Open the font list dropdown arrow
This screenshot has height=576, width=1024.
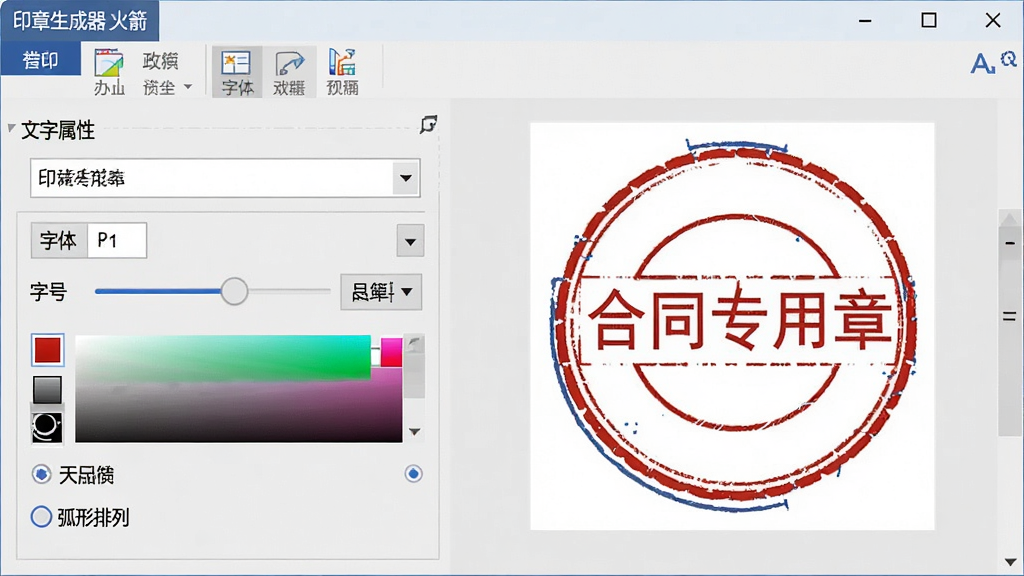coord(410,241)
